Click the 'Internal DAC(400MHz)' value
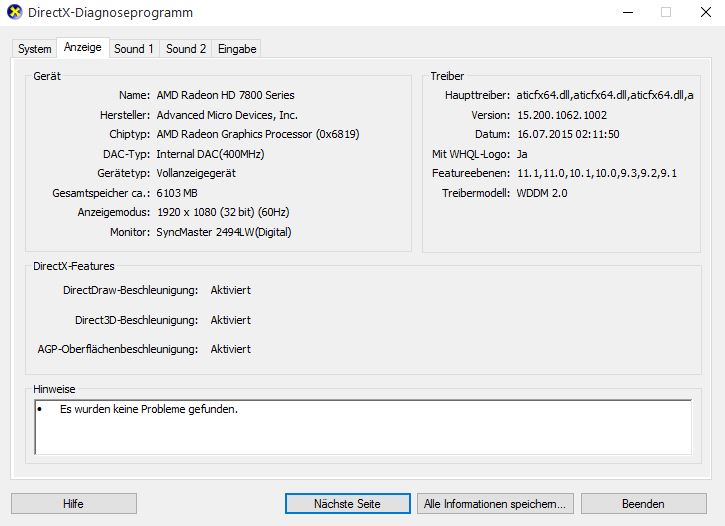725x526 pixels. [210, 154]
